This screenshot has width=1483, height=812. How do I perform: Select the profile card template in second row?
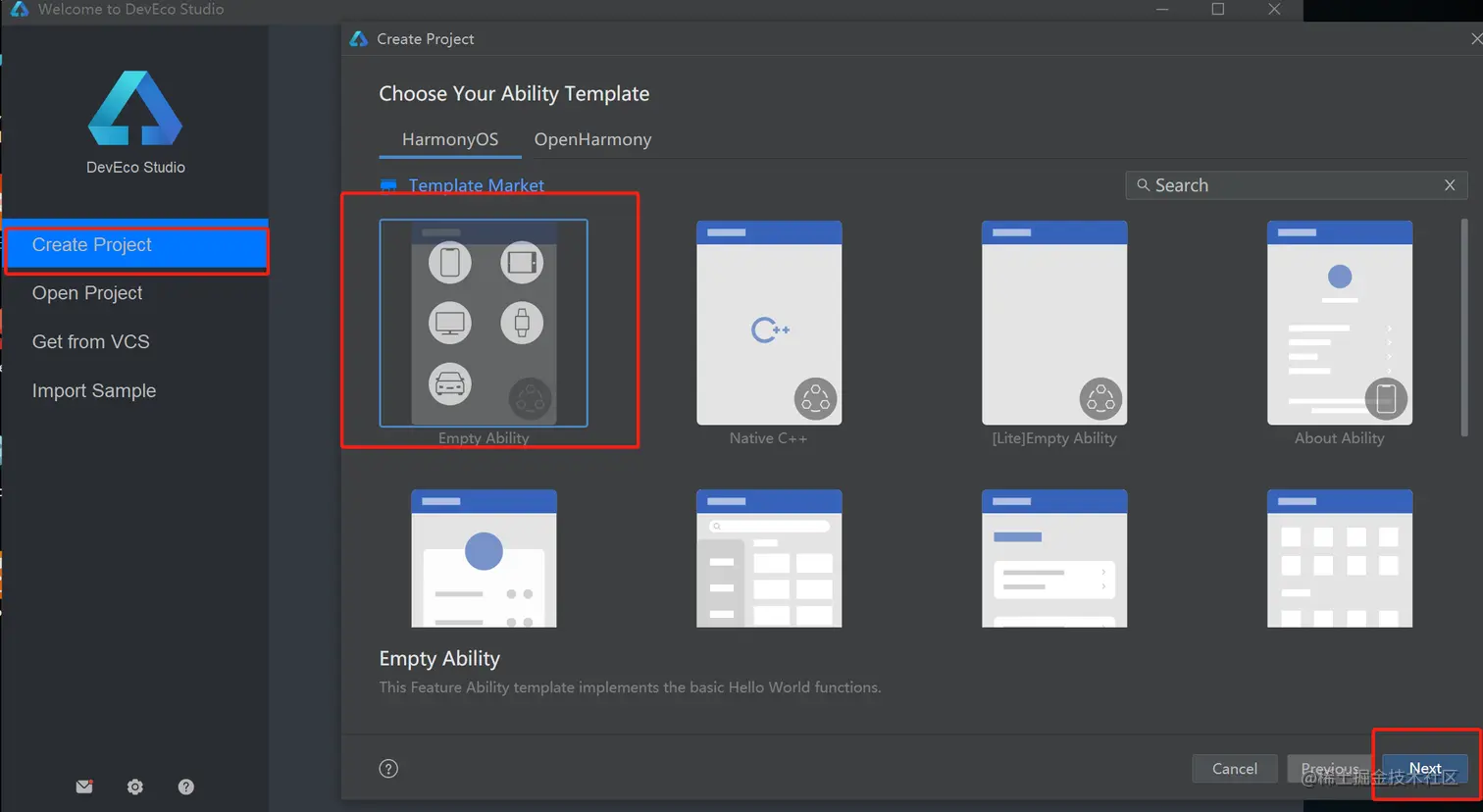tap(484, 559)
